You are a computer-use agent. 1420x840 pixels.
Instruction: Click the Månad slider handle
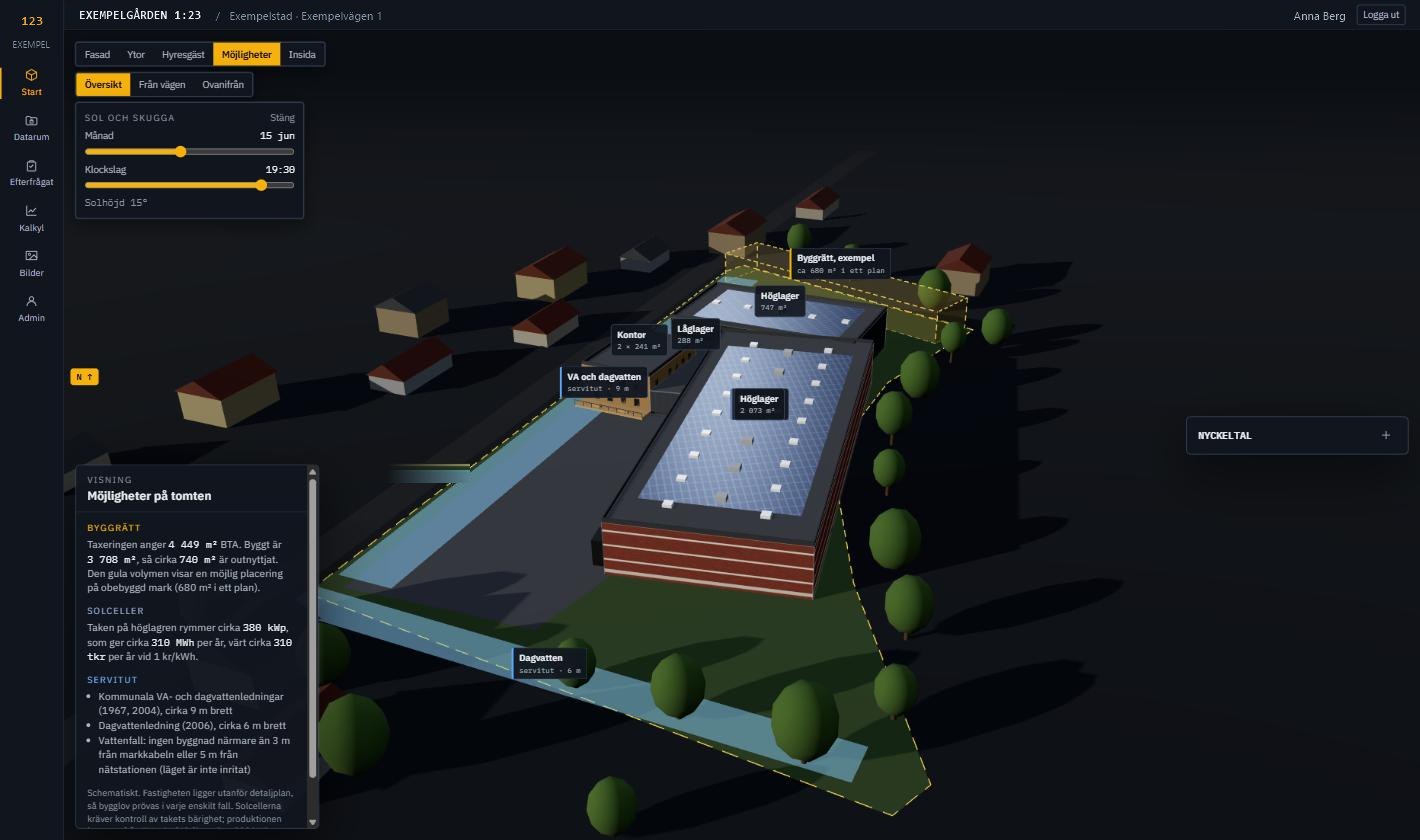pyautogui.click(x=181, y=152)
